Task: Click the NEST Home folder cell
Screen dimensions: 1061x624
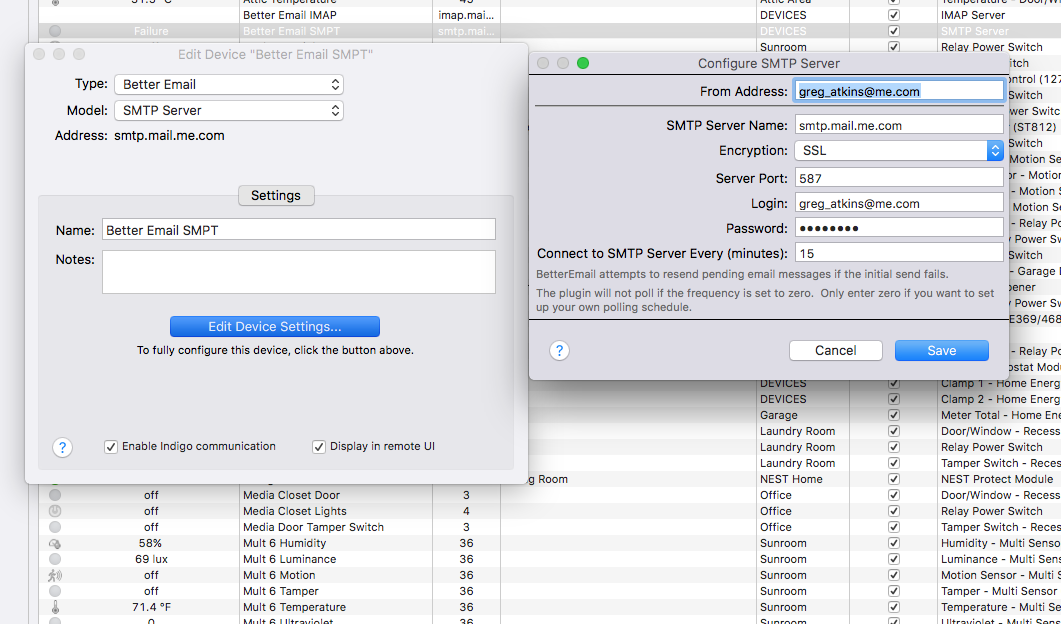Action: click(792, 479)
